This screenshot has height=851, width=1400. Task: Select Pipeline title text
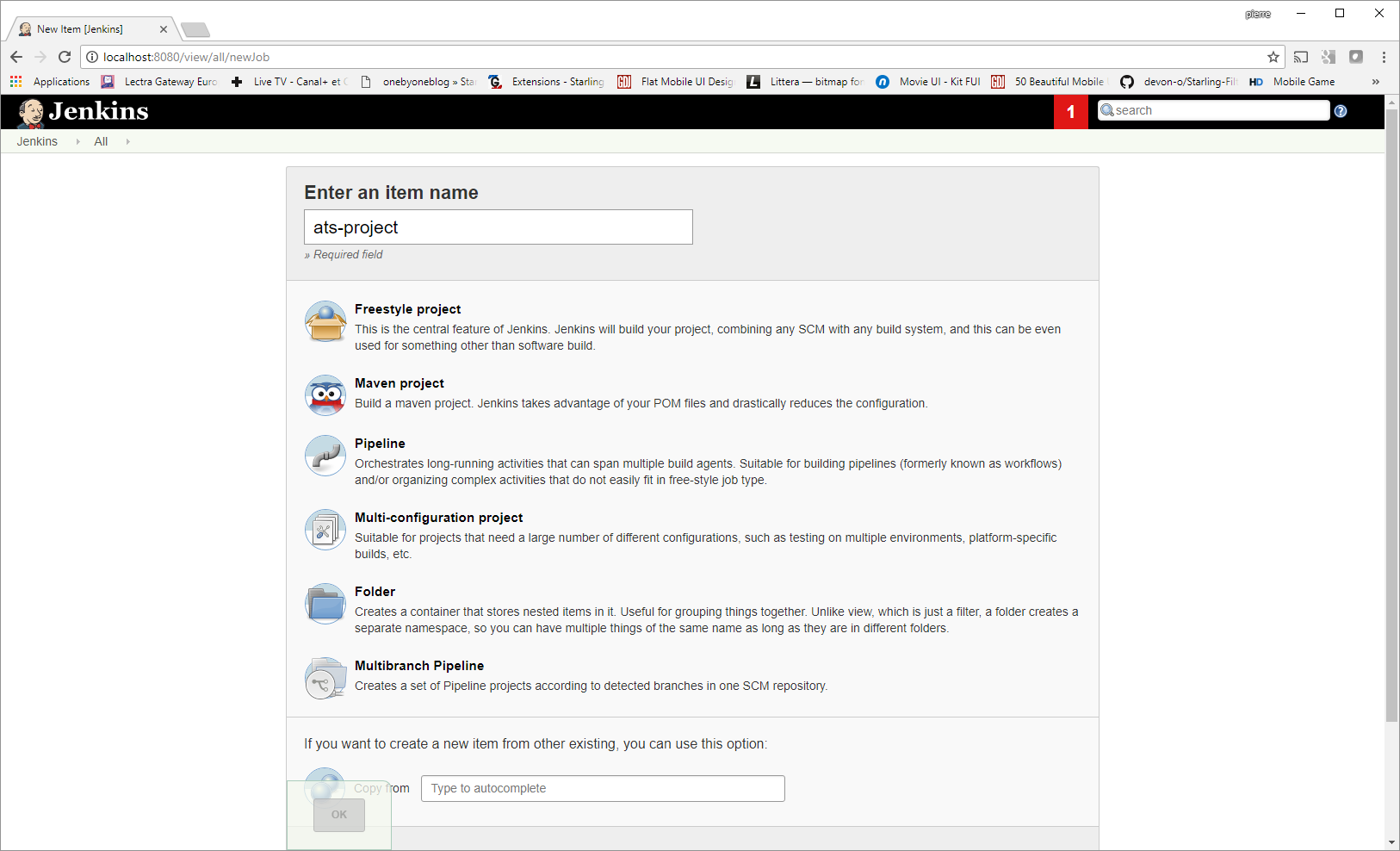point(380,444)
